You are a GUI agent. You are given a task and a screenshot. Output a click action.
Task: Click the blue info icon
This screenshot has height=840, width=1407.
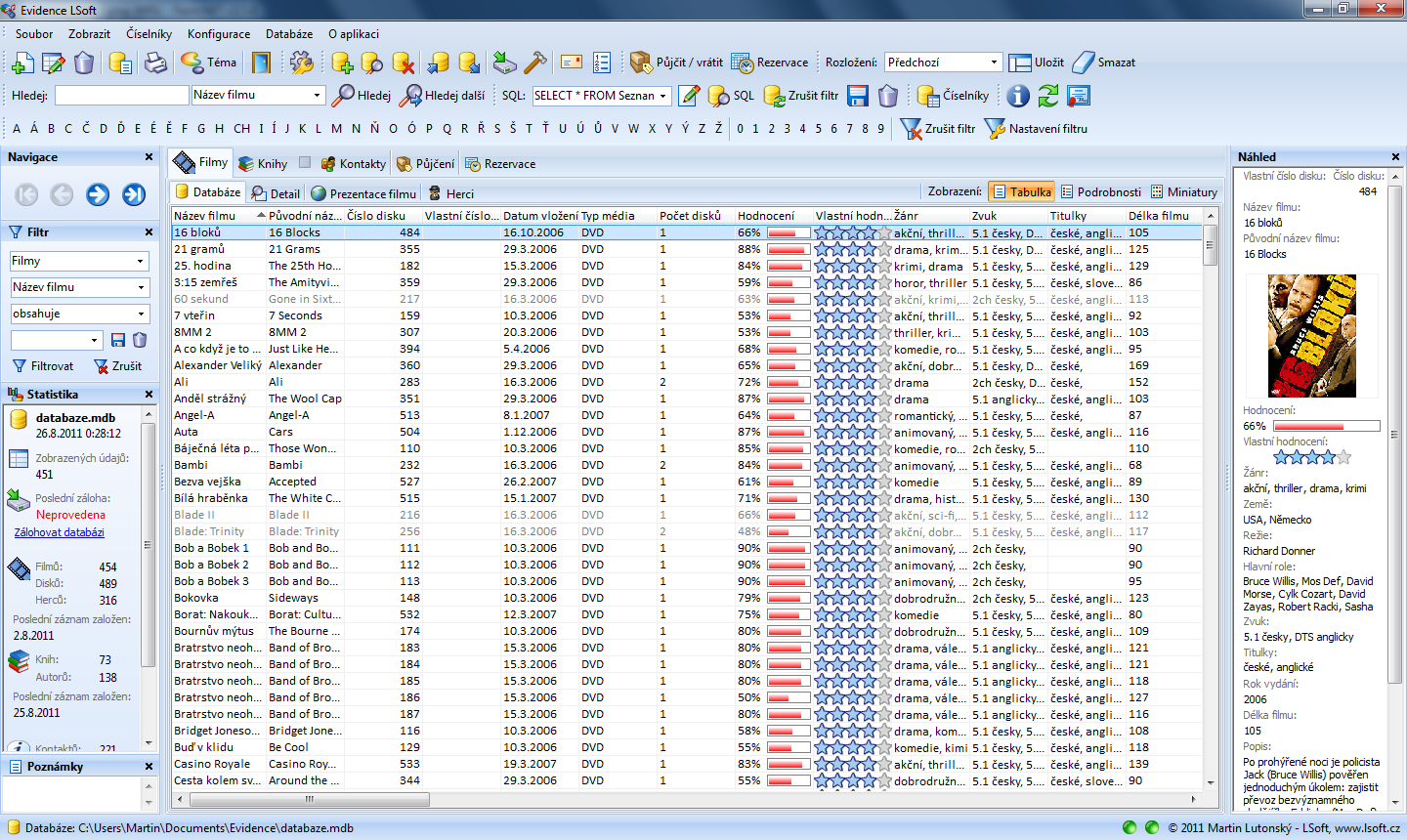[x=1018, y=96]
